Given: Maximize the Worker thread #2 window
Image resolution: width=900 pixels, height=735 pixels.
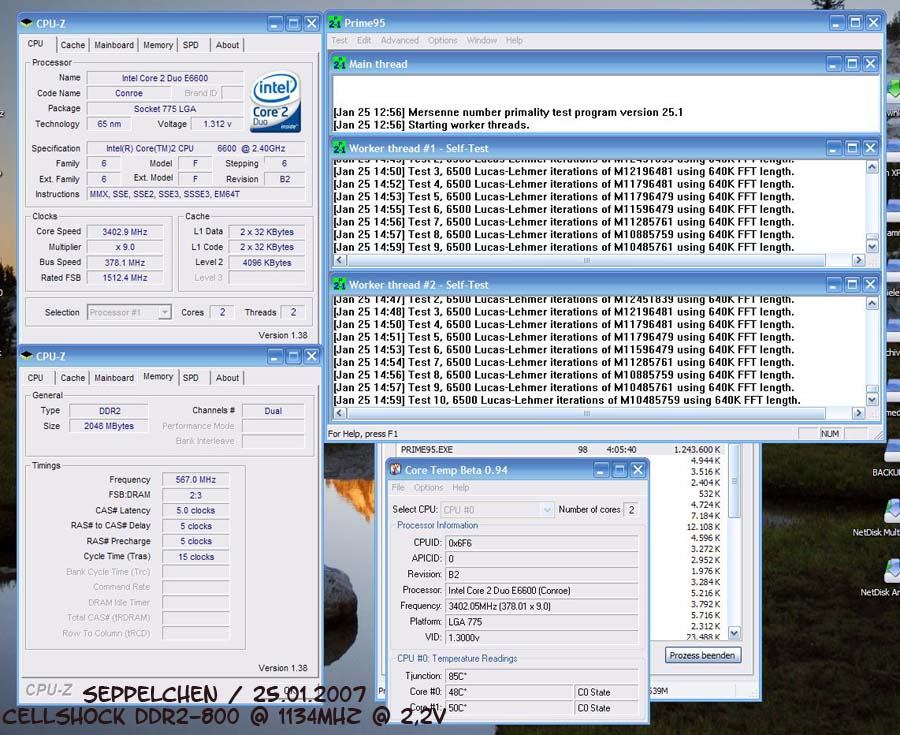Looking at the screenshot, I should [x=852, y=285].
